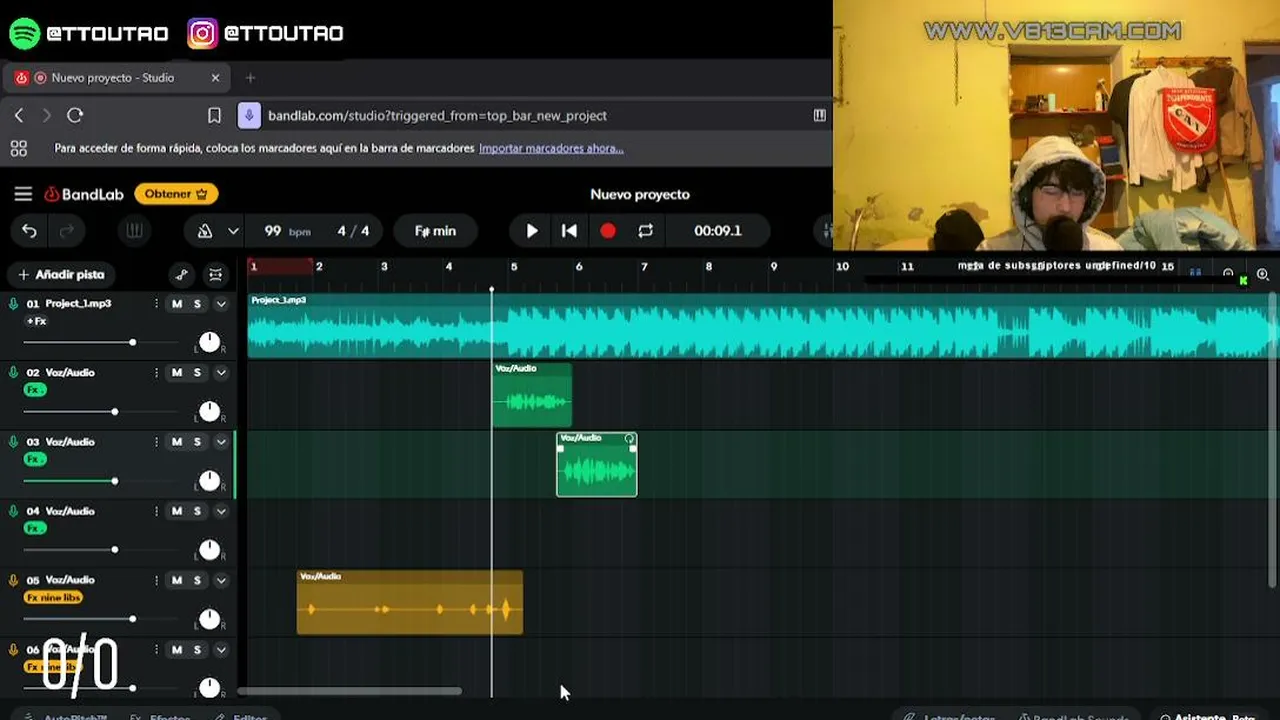Start recording with the red button
The width and height of the screenshot is (1280, 720).
pyautogui.click(x=608, y=231)
